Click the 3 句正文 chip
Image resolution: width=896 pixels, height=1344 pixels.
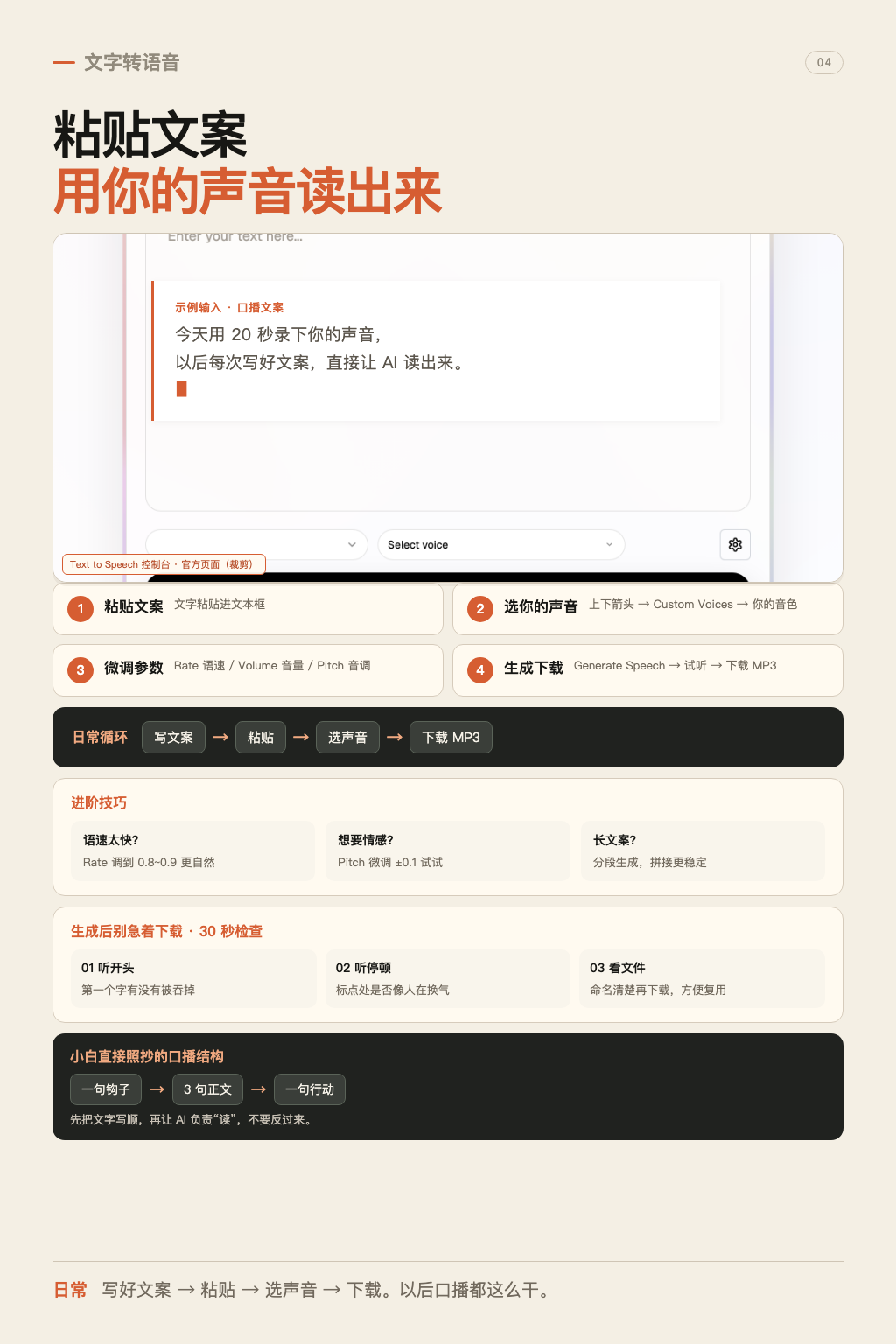207,1089
